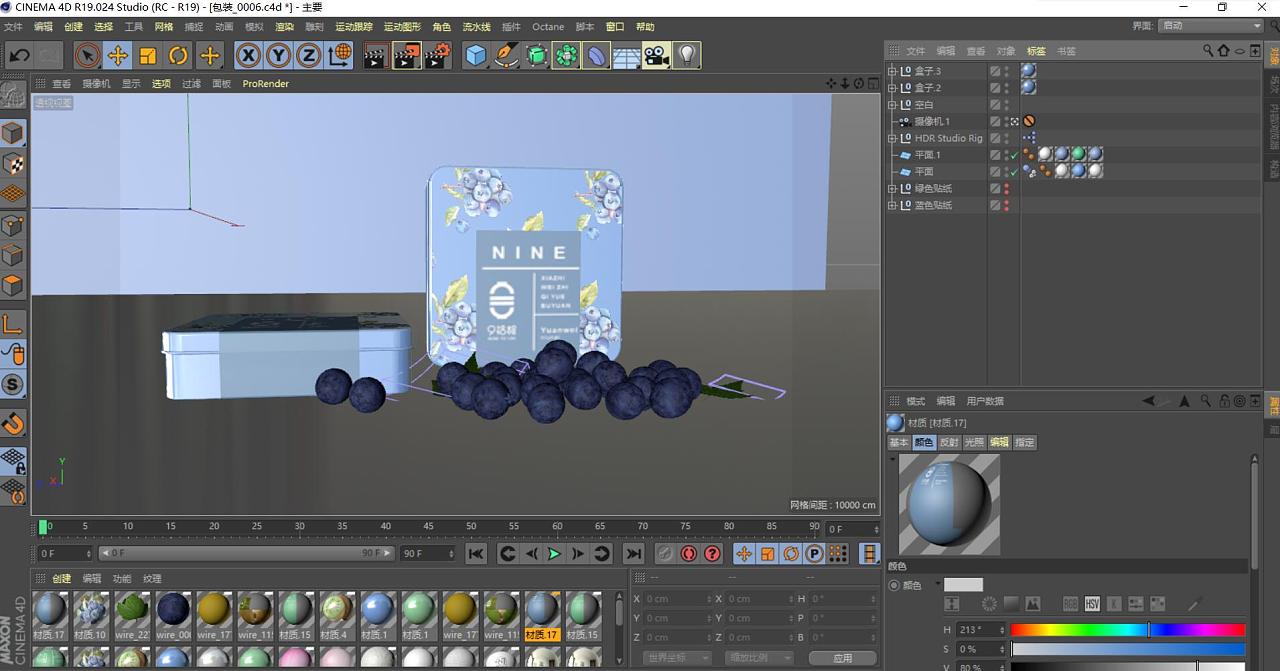Enable Texture mode in left sidebar

(13, 164)
